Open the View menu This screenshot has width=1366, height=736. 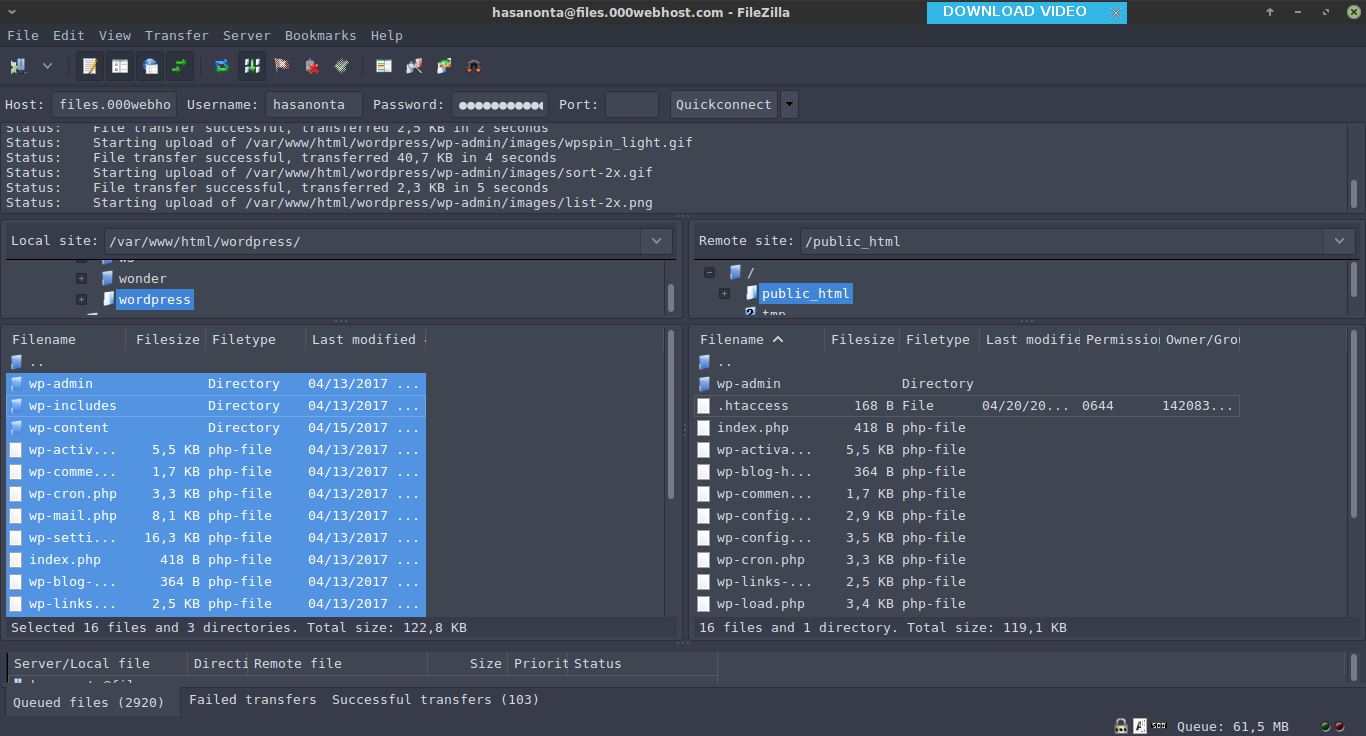115,35
